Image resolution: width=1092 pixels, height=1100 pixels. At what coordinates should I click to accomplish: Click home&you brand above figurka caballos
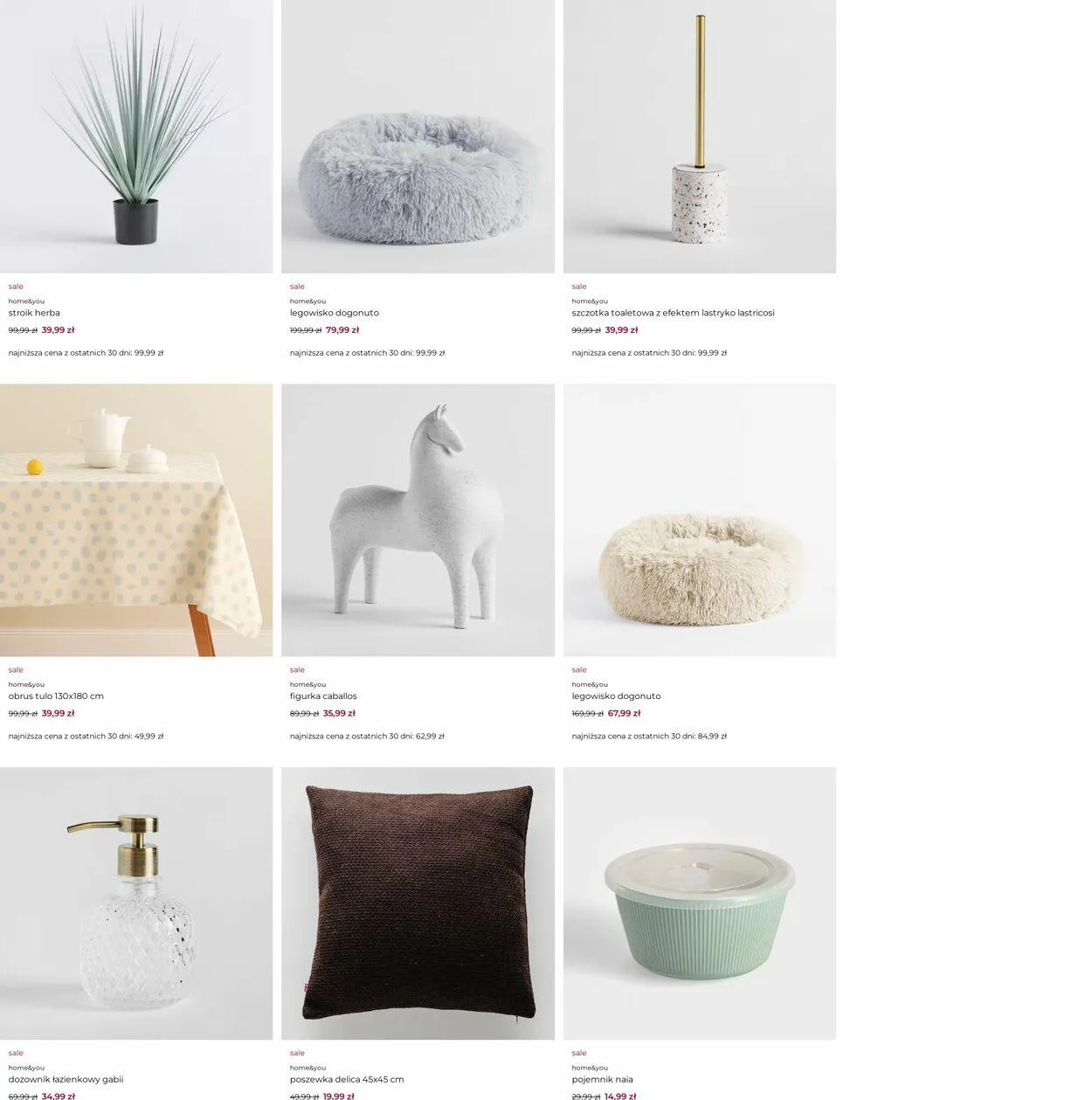(x=308, y=684)
